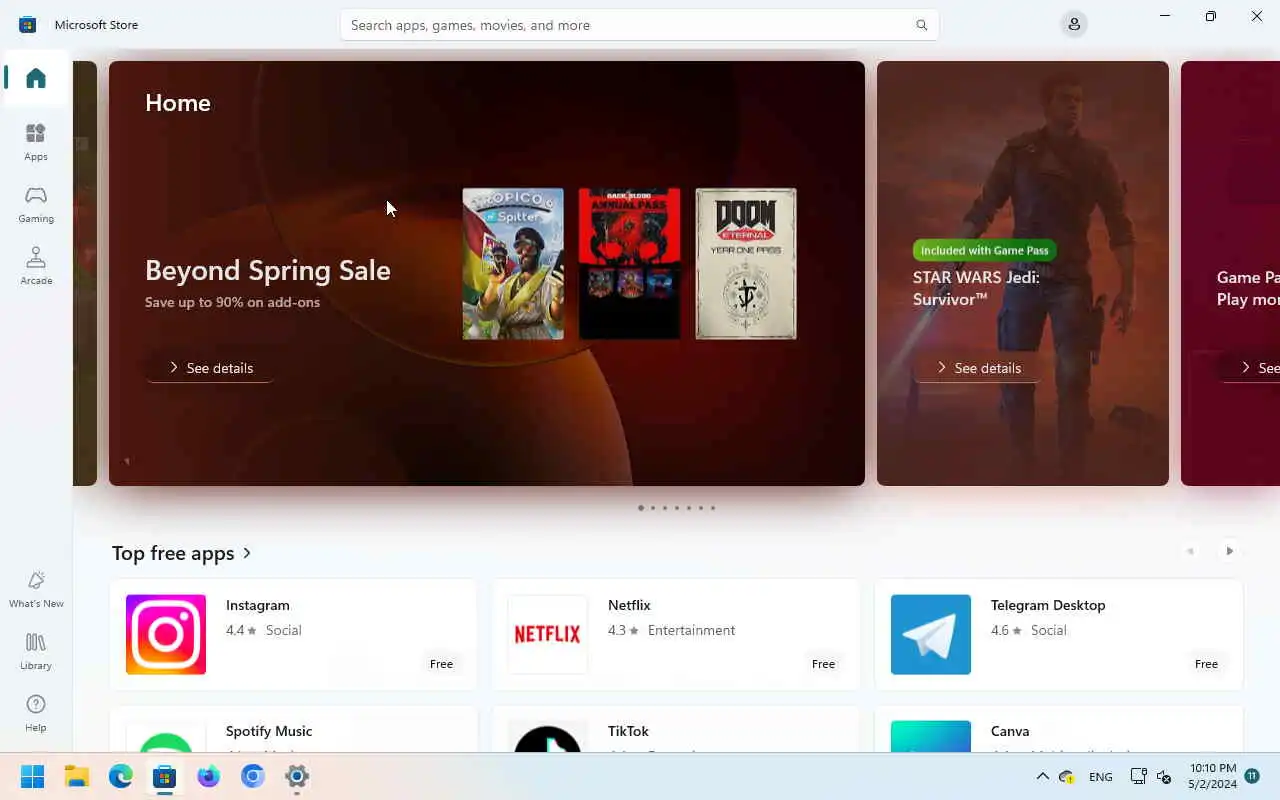
Task: Click the Included with Game Pass badge
Action: point(985,251)
